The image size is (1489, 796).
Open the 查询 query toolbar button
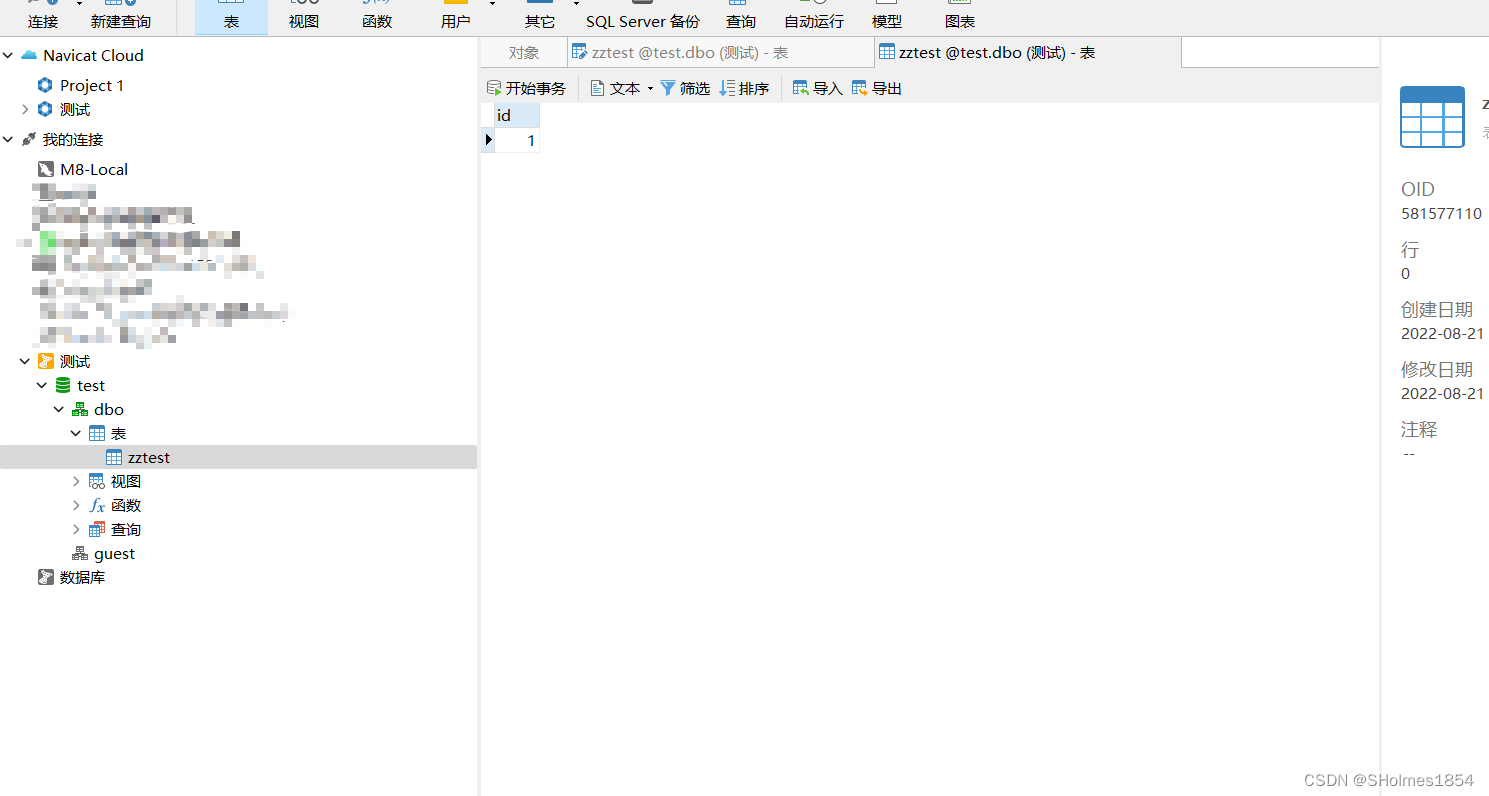click(x=741, y=17)
